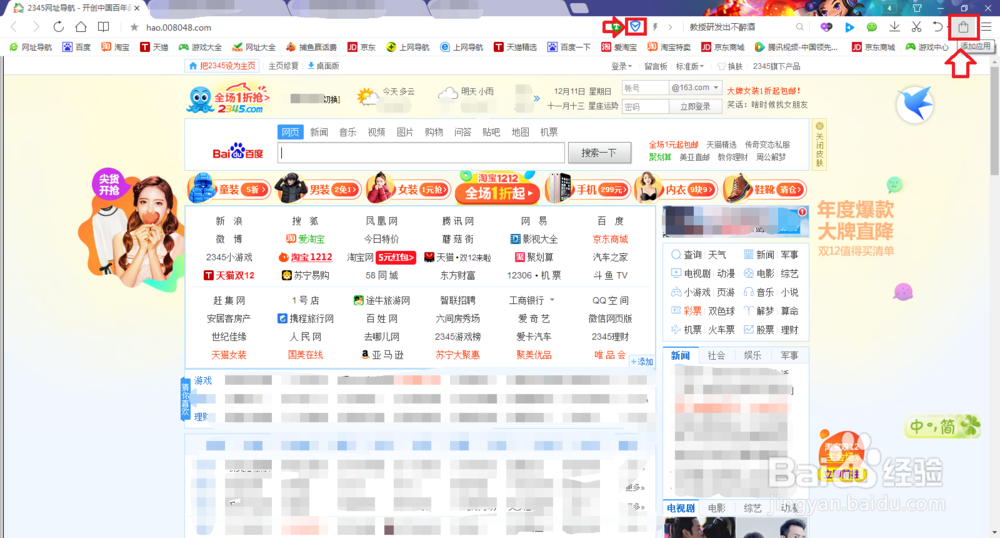Click the 搜索一下 search button
Image resolution: width=1000 pixels, height=538 pixels.
click(599, 153)
